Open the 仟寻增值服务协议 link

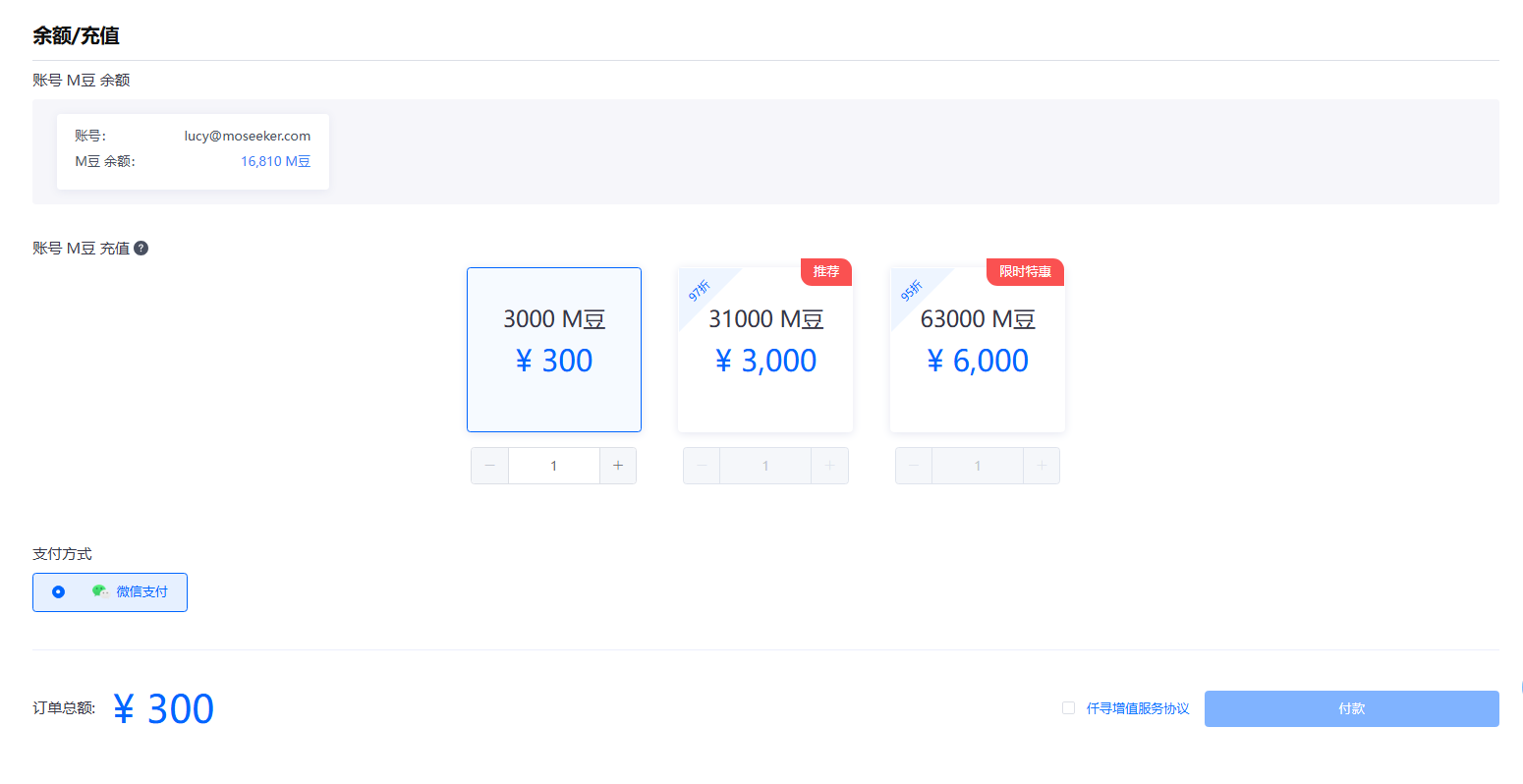1138,708
